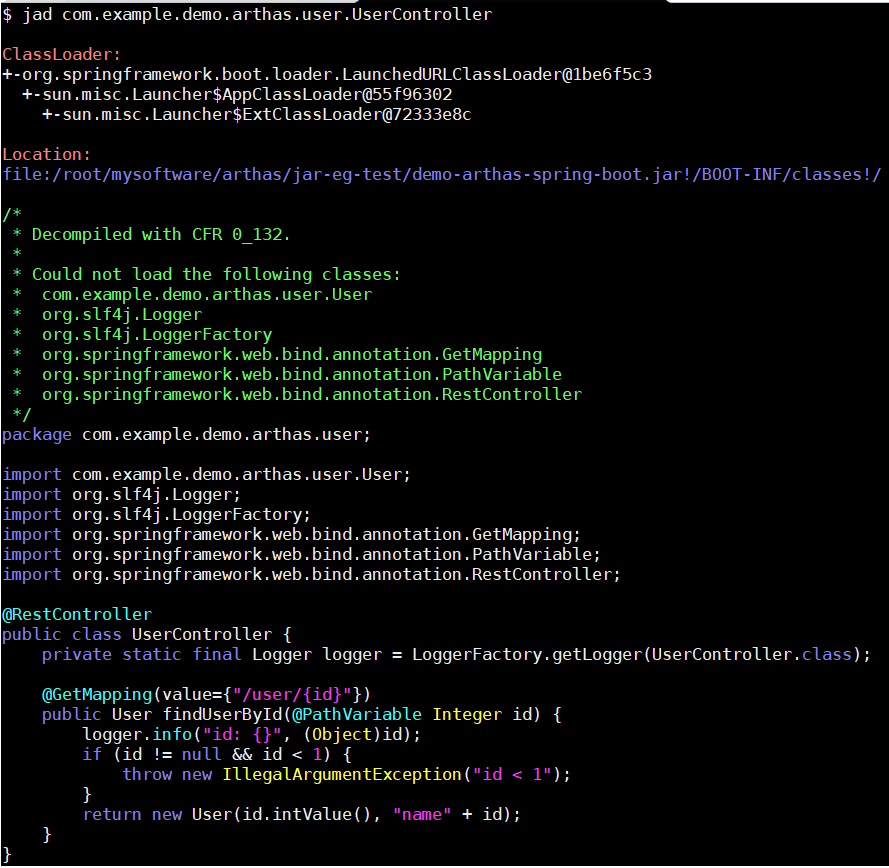Image resolution: width=889 pixels, height=868 pixels.
Task: Click the demo-arthas-spring-boot.jar file path
Action: coord(442,175)
